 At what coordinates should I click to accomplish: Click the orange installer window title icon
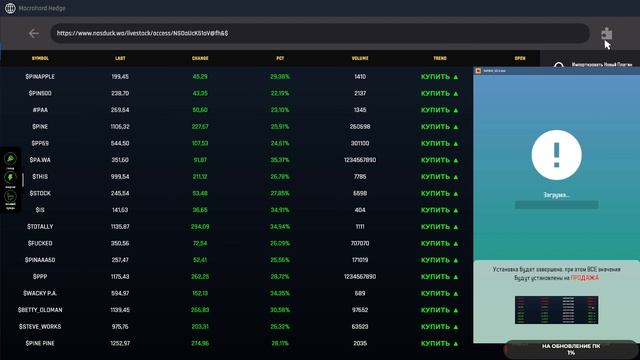pyautogui.click(x=478, y=71)
